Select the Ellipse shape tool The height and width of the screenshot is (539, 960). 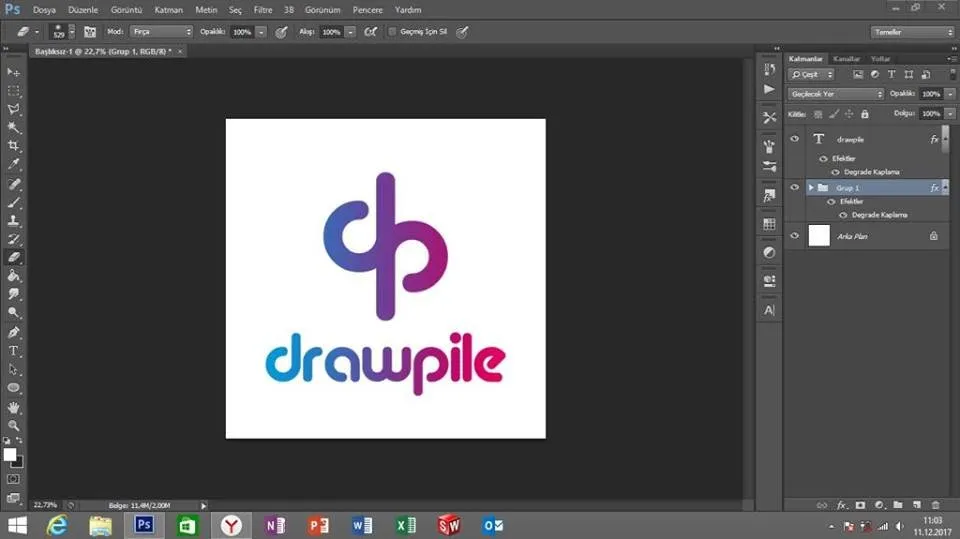pos(13,388)
